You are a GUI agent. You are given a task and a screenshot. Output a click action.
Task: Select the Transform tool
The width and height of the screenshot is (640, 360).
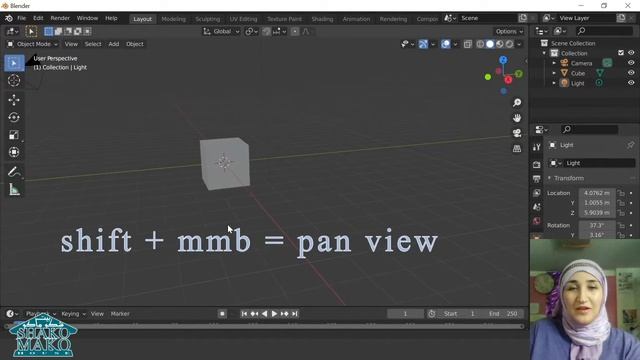pyautogui.click(x=14, y=152)
